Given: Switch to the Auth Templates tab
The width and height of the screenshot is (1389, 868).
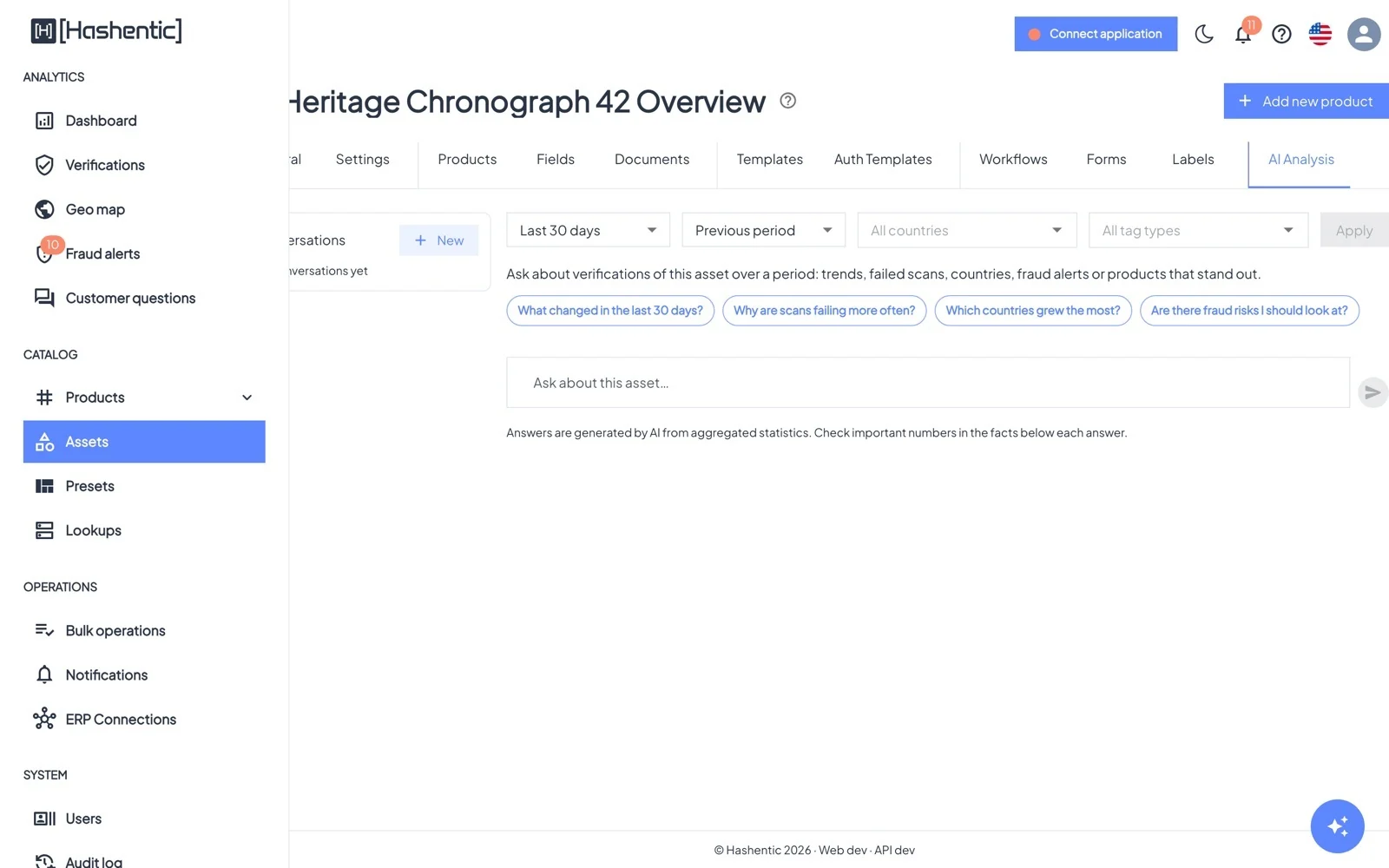Looking at the screenshot, I should (x=883, y=160).
